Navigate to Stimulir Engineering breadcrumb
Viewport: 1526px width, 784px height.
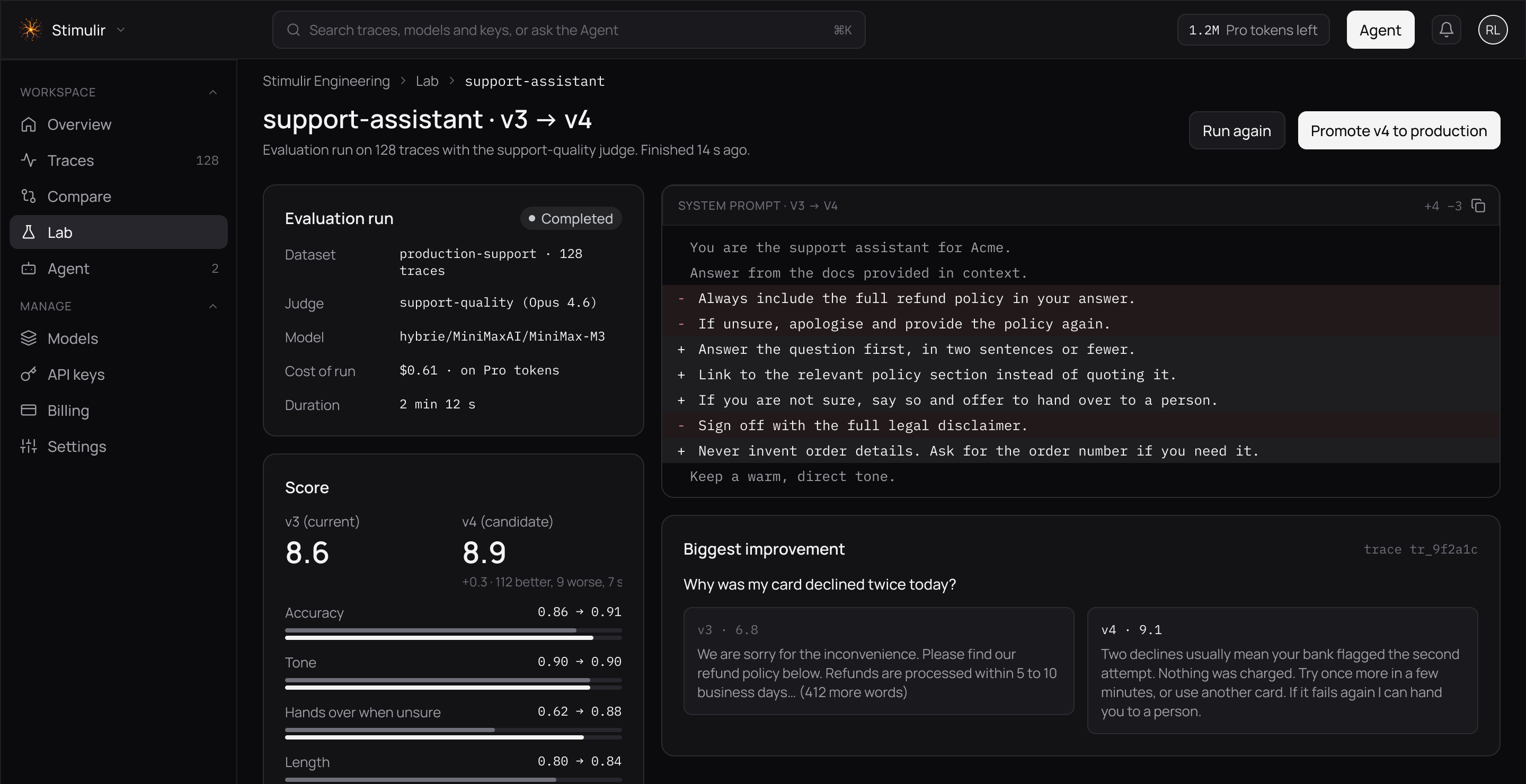(326, 81)
